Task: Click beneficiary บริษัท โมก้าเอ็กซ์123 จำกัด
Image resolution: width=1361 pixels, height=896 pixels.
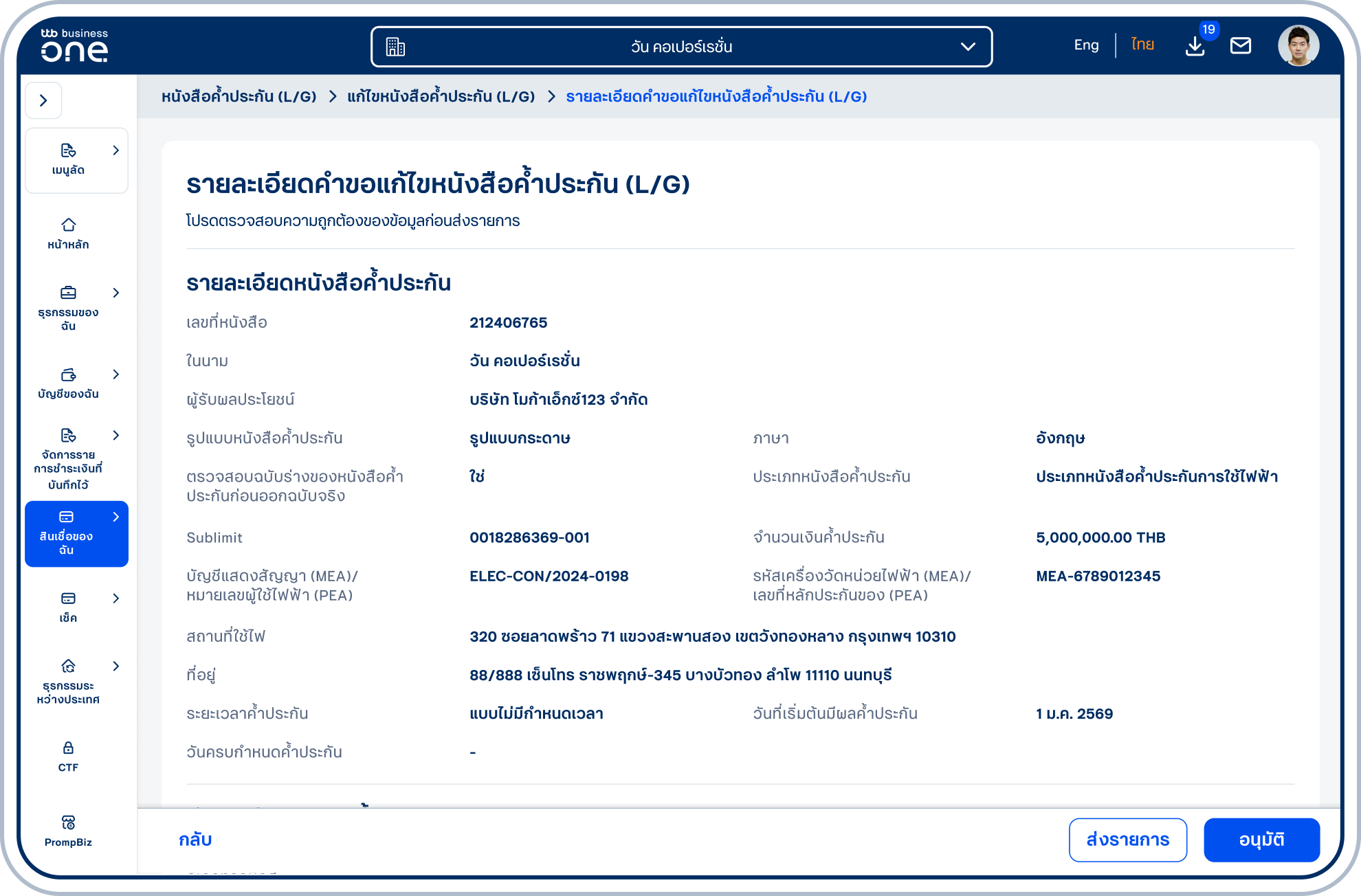Action: 559,399
